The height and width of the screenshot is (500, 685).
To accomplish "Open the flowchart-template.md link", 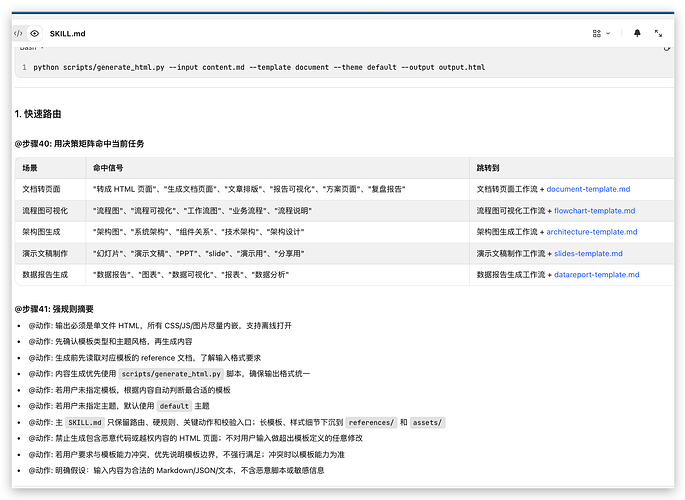I will 594,210.
